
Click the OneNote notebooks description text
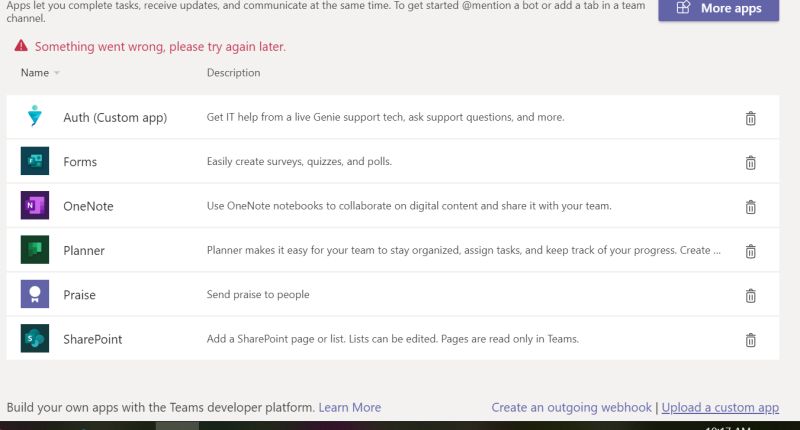(x=409, y=206)
